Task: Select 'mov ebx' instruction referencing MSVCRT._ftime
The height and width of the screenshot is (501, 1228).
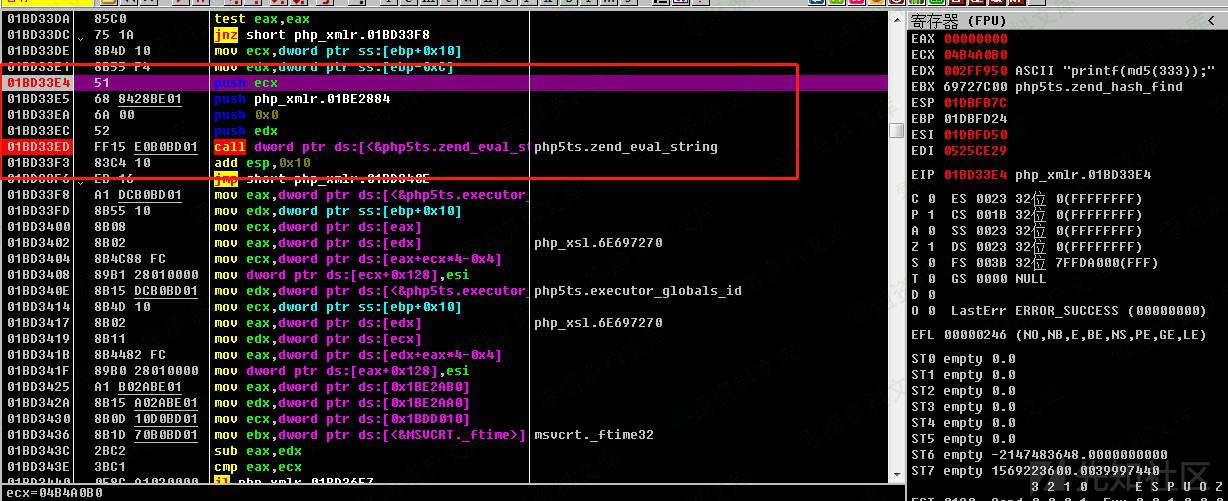Action: click(370, 435)
